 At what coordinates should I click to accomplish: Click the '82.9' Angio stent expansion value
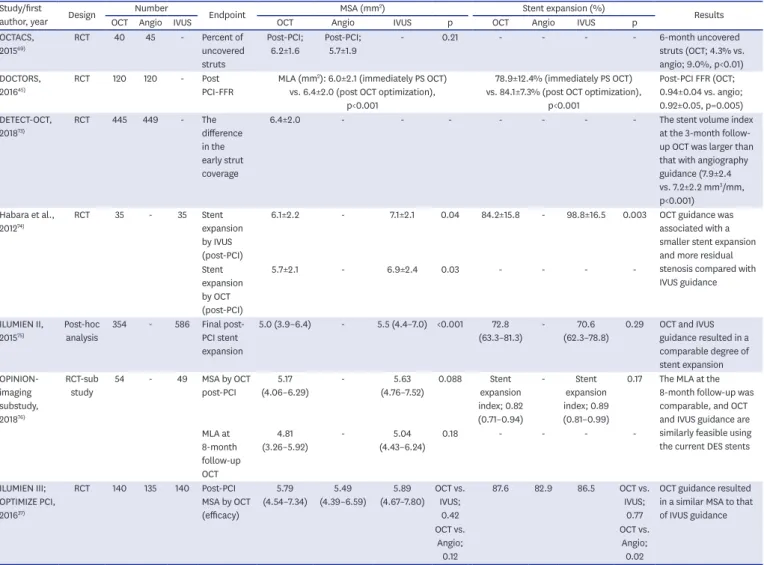543,488
